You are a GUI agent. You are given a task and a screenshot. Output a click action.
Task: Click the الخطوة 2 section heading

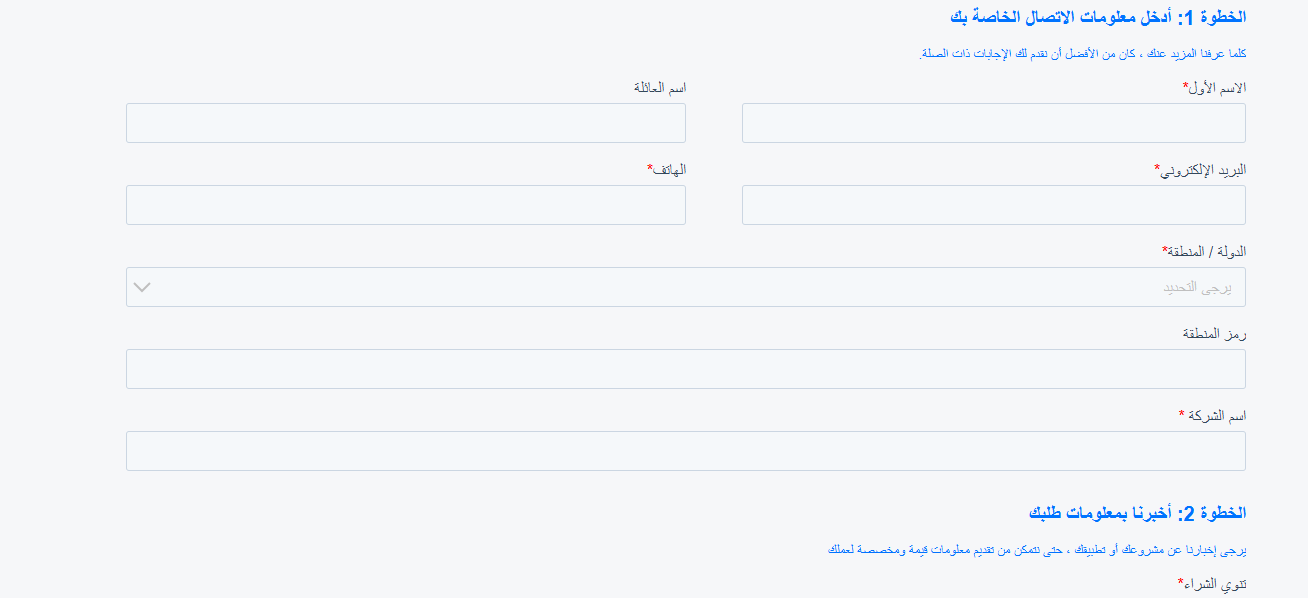click(x=1137, y=513)
